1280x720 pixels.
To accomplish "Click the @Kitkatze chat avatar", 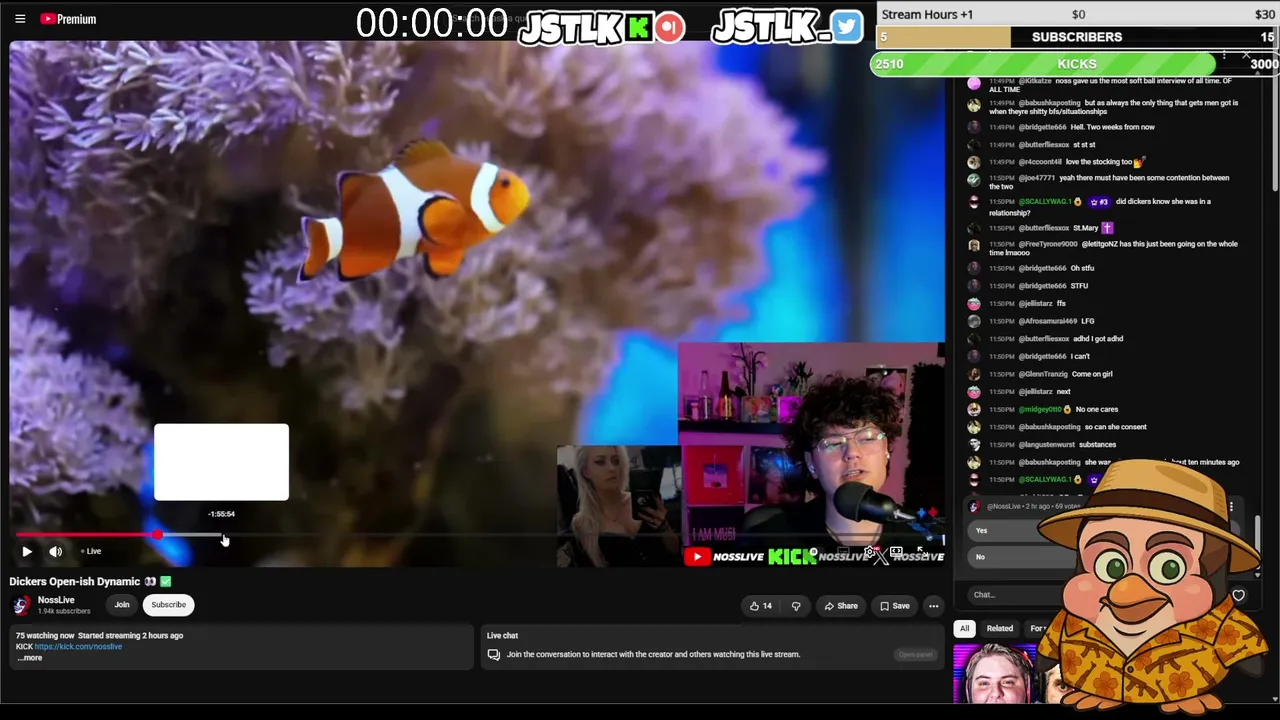I will (974, 84).
